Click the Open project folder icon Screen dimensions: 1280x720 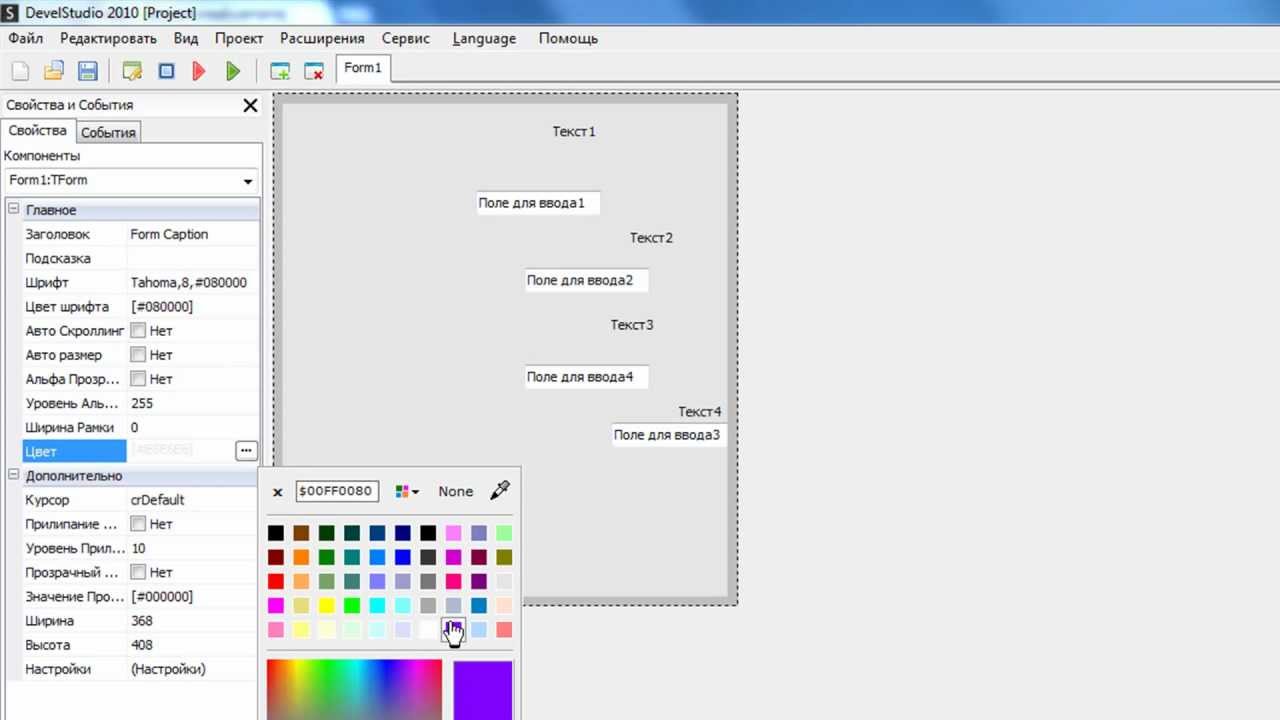point(54,71)
